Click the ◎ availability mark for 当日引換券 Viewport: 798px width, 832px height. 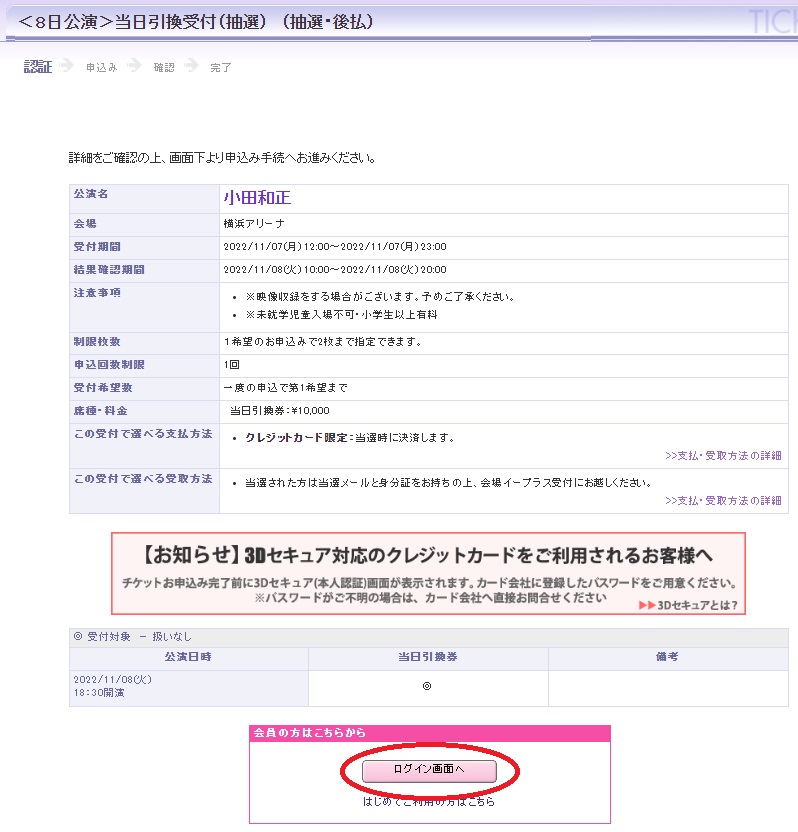pos(427,686)
